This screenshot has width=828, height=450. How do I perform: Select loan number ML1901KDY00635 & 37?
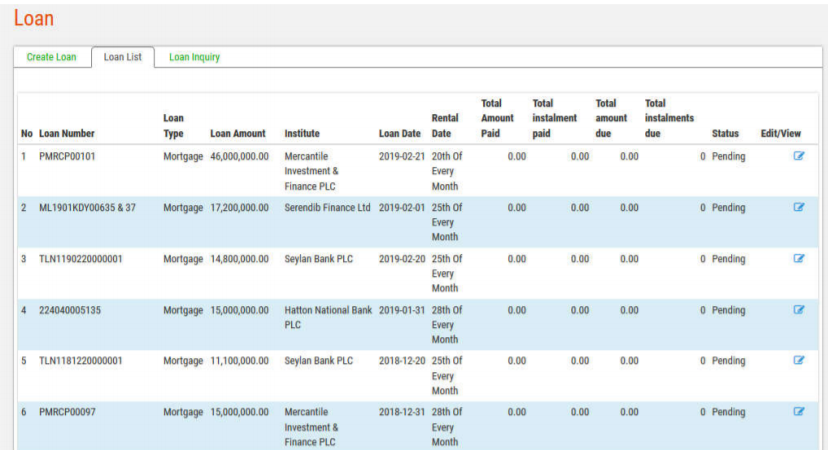pos(87,208)
